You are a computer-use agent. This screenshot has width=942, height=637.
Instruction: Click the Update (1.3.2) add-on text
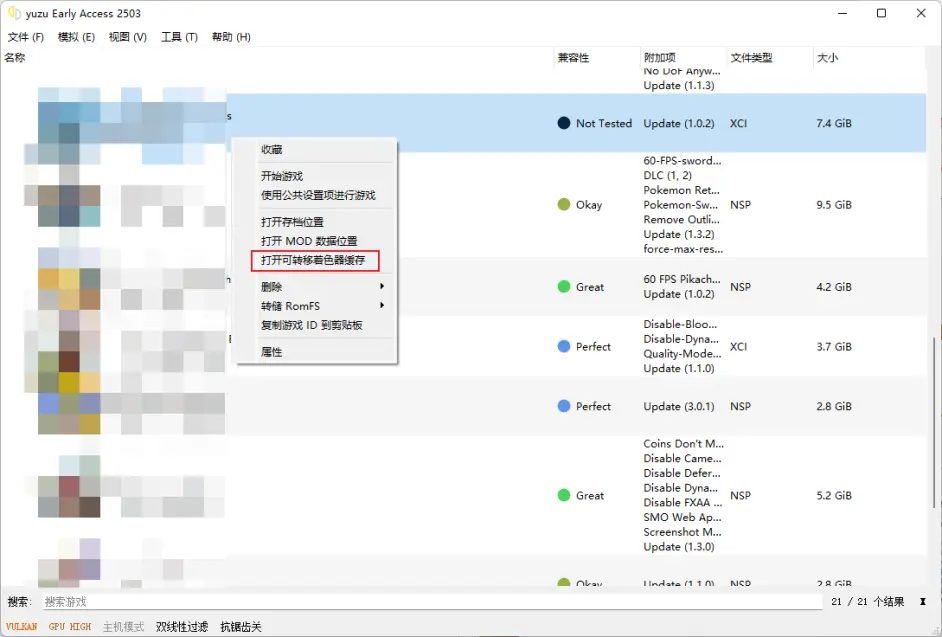[x=679, y=234]
